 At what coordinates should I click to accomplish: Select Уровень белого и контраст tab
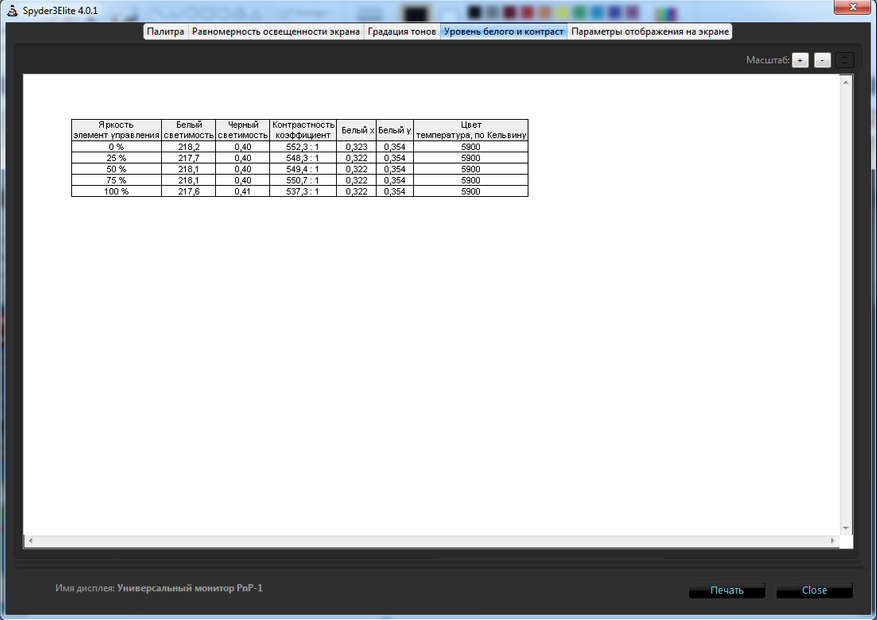503,32
